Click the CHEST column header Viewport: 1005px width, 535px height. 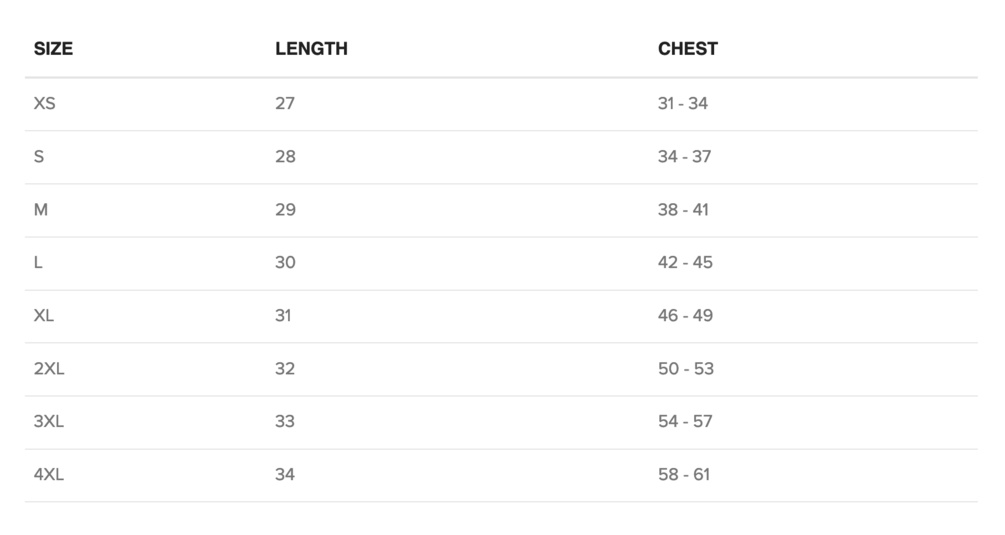687,48
